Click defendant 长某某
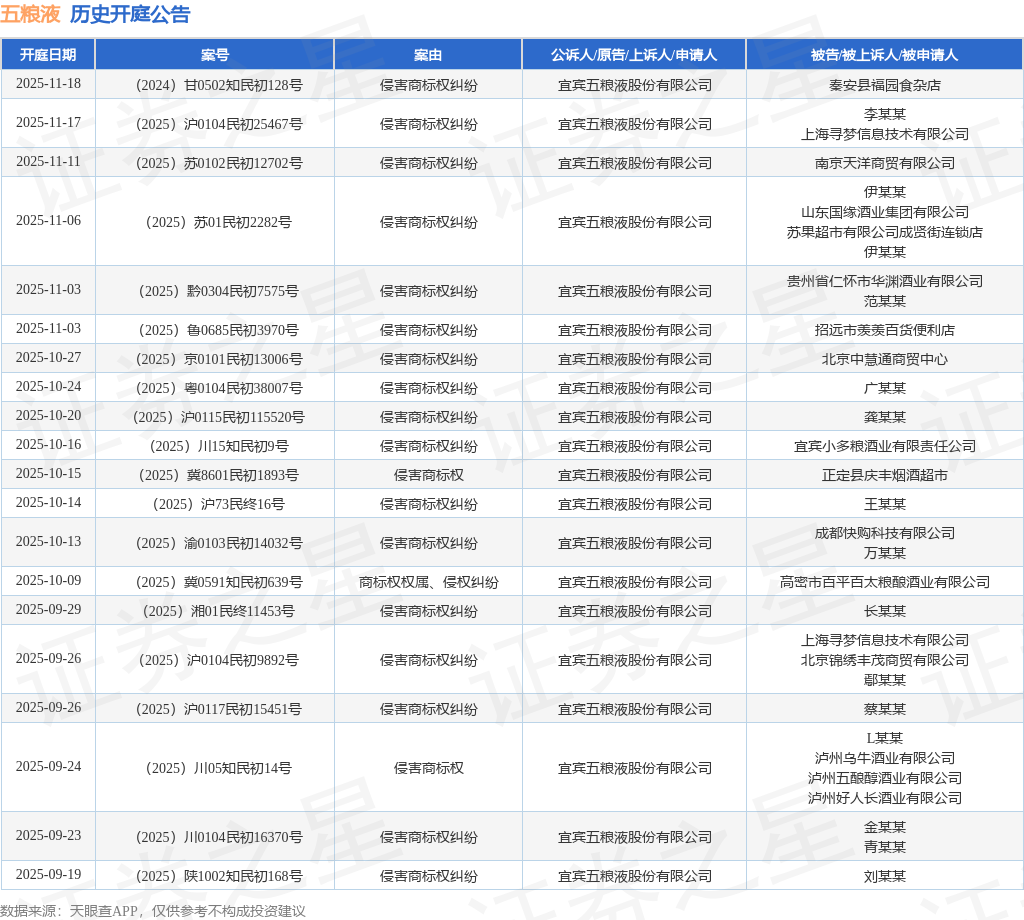Viewport: 1024px width, 920px height. (x=885, y=611)
